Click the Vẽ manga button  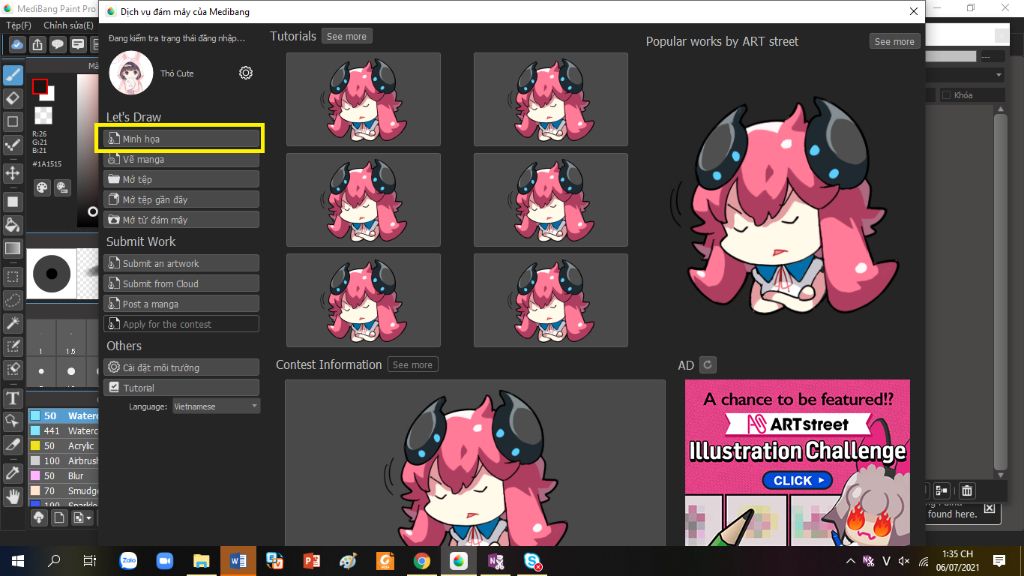coord(182,159)
